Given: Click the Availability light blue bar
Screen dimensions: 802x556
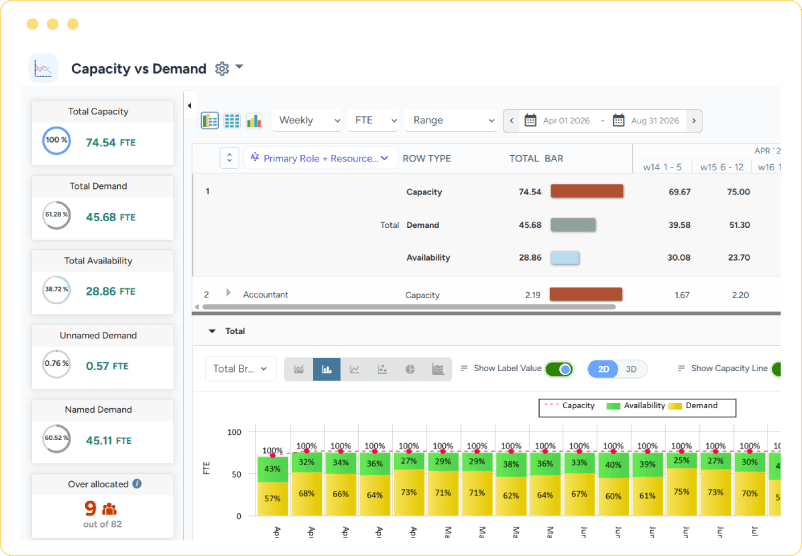Looking at the screenshot, I should 565,258.
